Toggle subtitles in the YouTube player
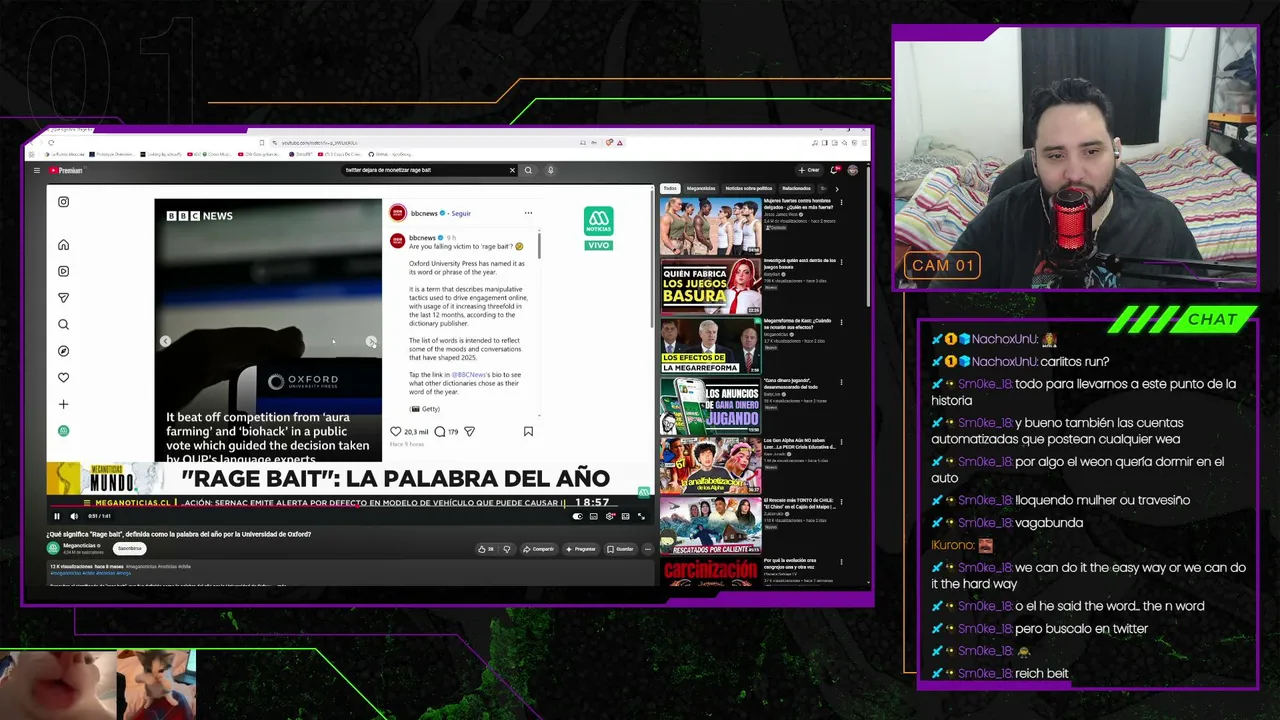The image size is (1280, 720). coord(593,516)
